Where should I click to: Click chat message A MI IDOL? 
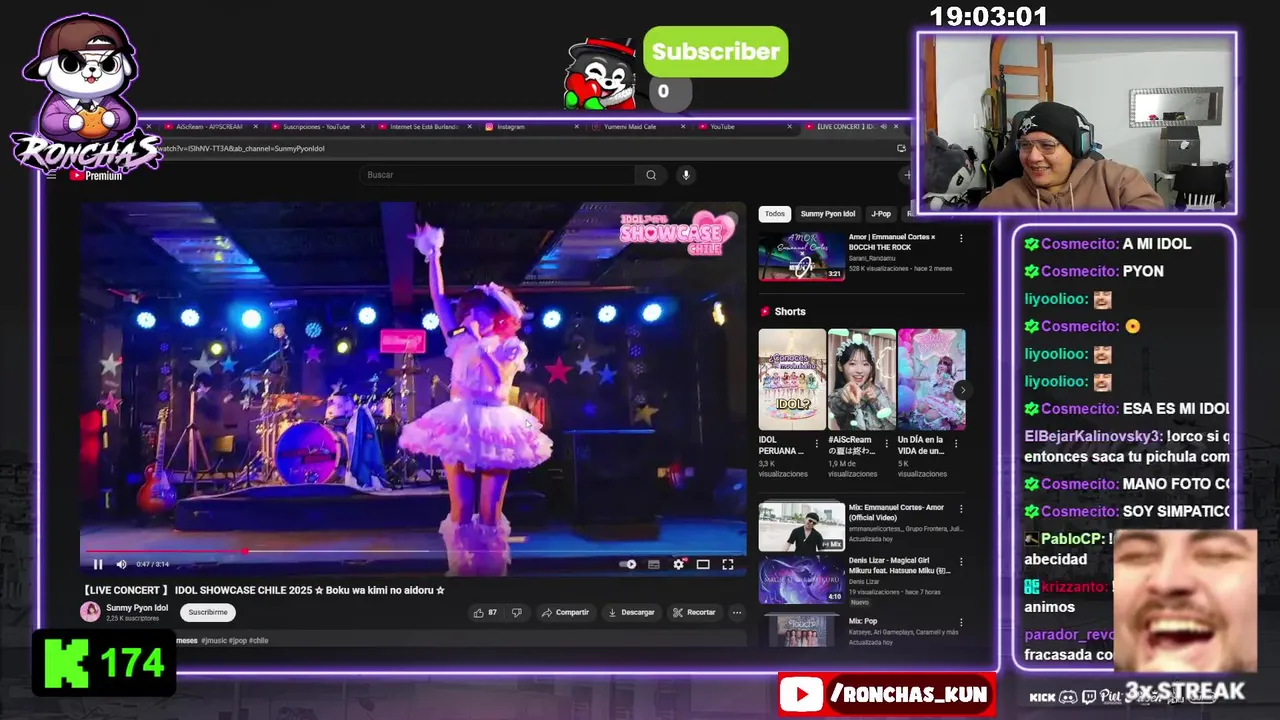[1157, 244]
